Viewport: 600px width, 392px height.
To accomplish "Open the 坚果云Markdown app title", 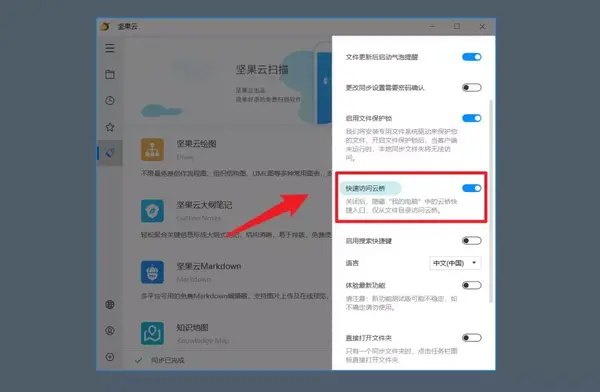I will pos(209,266).
